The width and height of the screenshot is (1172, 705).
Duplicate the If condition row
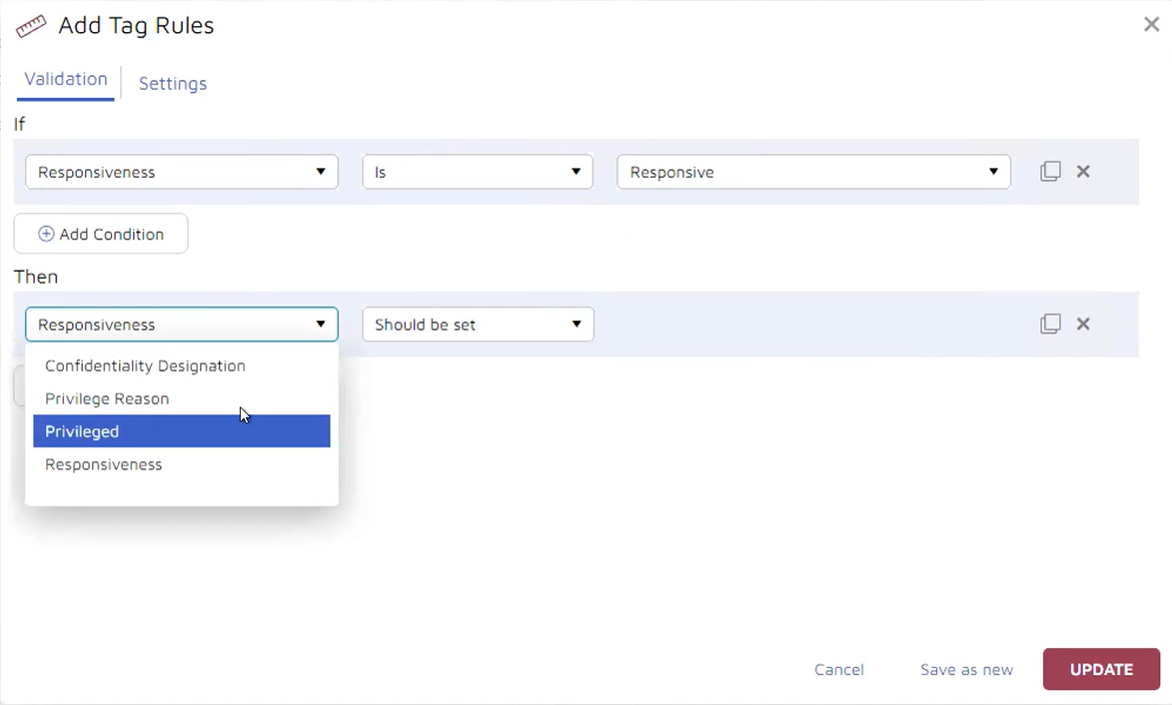1050,171
